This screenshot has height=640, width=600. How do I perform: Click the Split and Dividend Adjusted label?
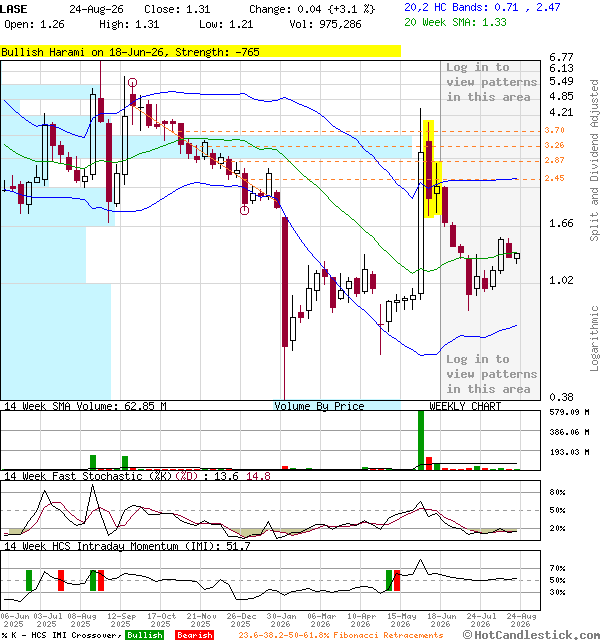click(x=594, y=160)
